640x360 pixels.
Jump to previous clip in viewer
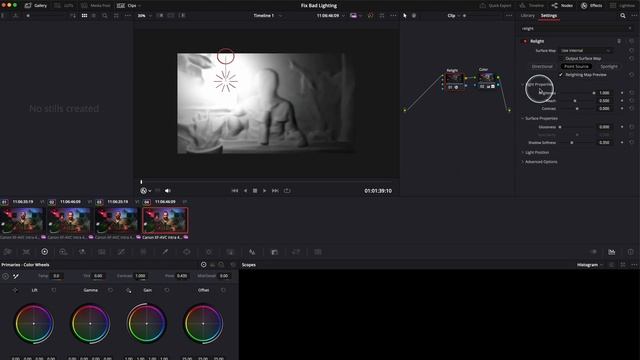(235, 191)
